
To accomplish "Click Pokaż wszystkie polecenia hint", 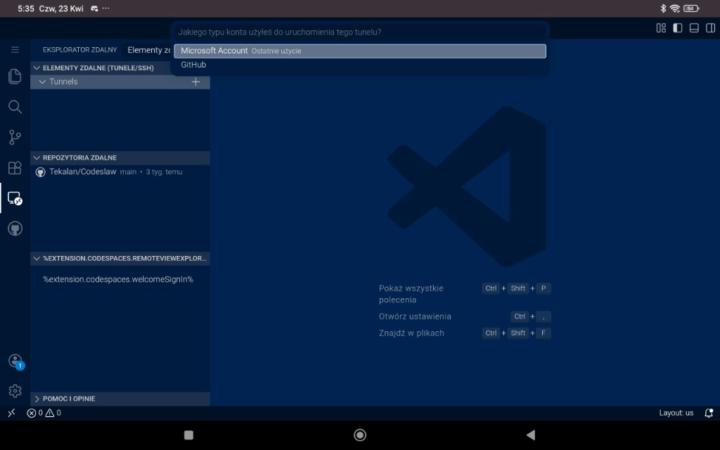I will [x=411, y=294].
